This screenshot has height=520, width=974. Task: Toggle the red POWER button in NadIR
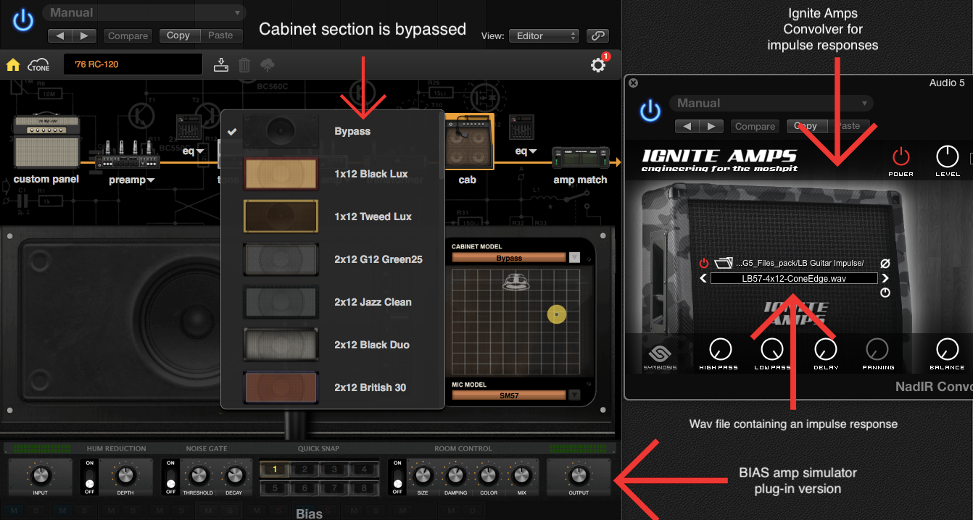pyautogui.click(x=901, y=156)
